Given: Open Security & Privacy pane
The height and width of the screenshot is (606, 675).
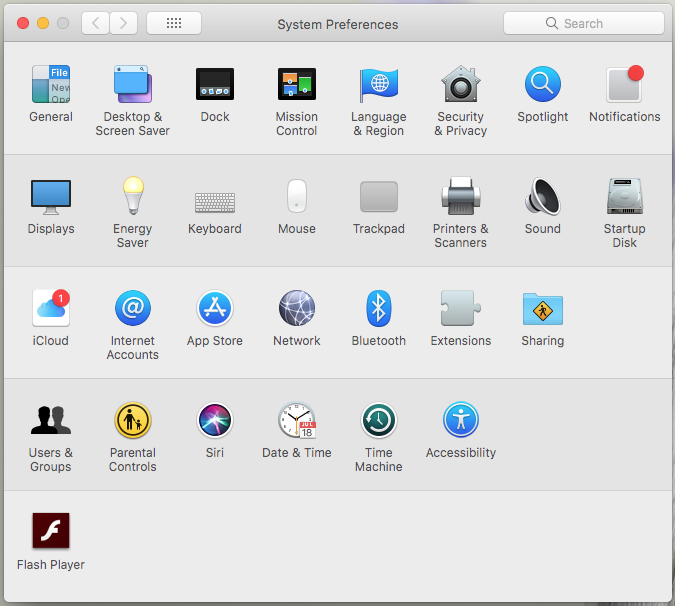Looking at the screenshot, I should pos(461,84).
